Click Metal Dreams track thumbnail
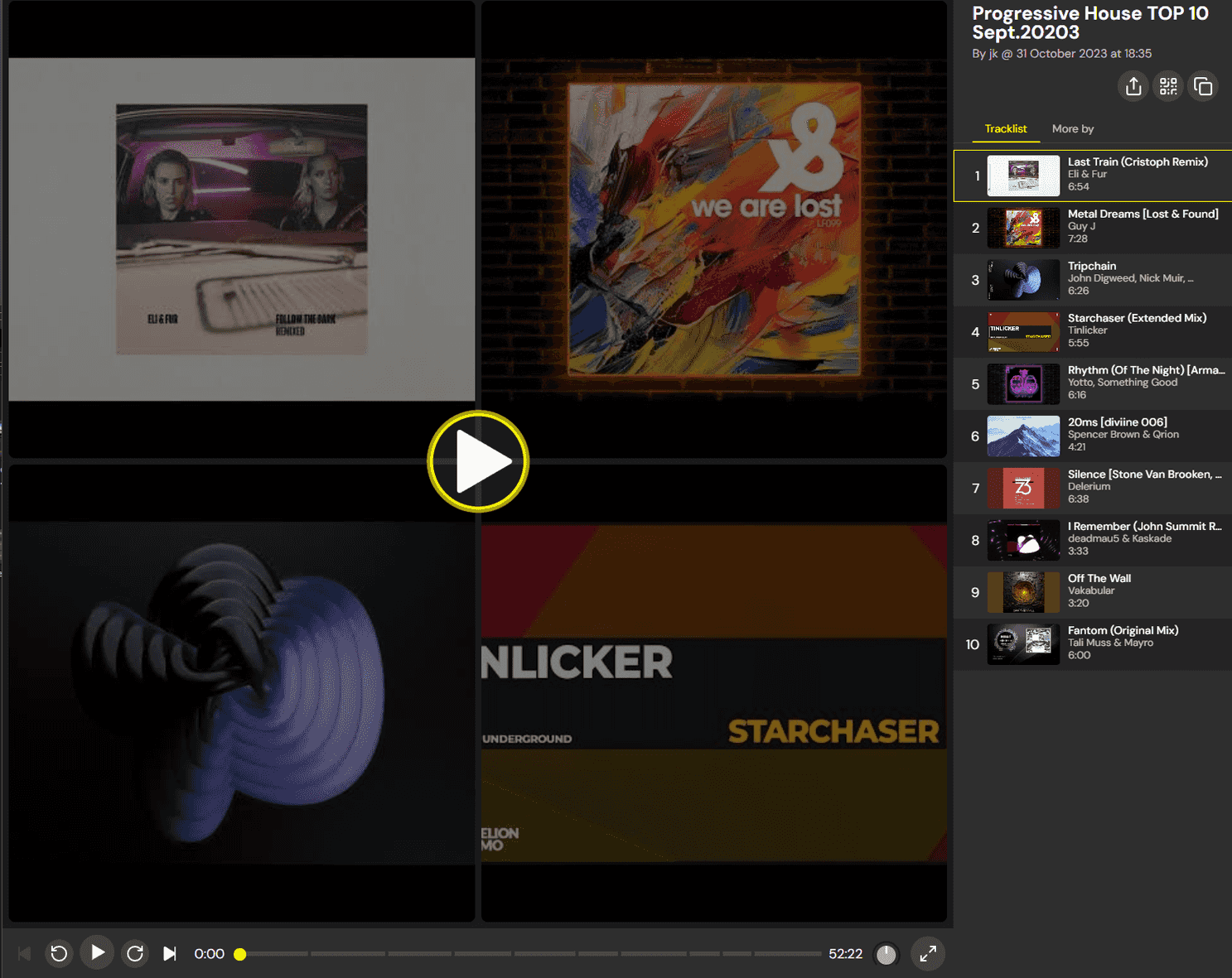The height and width of the screenshot is (978, 1232). click(1023, 228)
